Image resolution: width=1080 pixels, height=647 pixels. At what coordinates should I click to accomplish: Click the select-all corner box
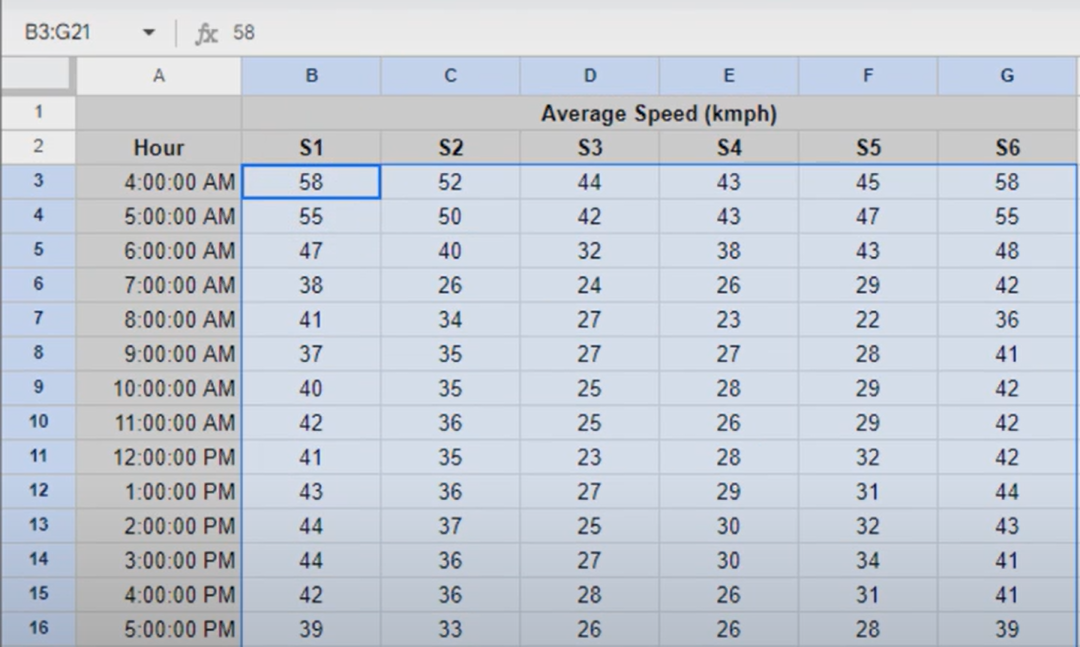tap(38, 75)
